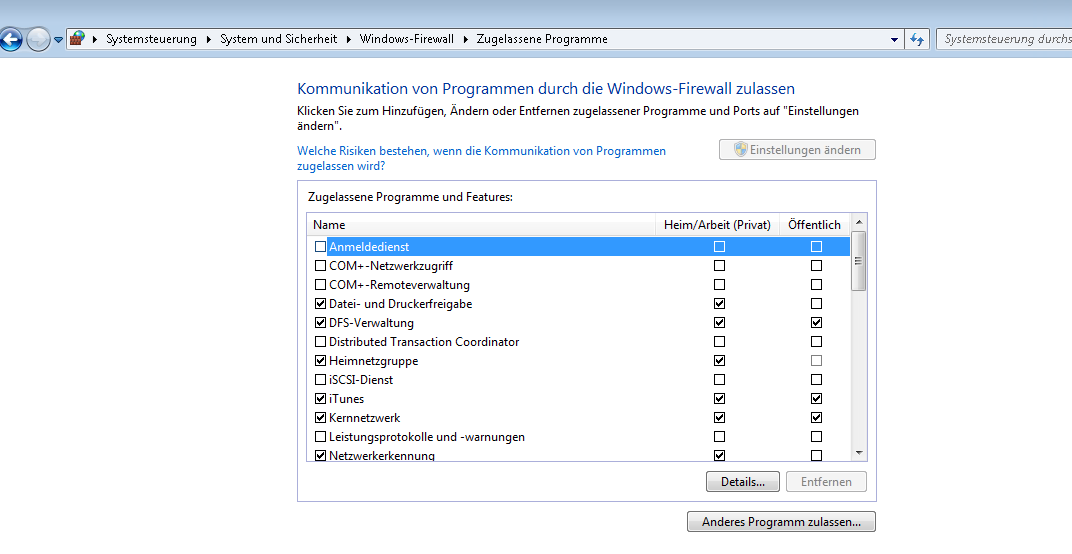Click the Control Panel firewall icon in address bar
This screenshot has width=1072, height=554.
tap(77, 38)
